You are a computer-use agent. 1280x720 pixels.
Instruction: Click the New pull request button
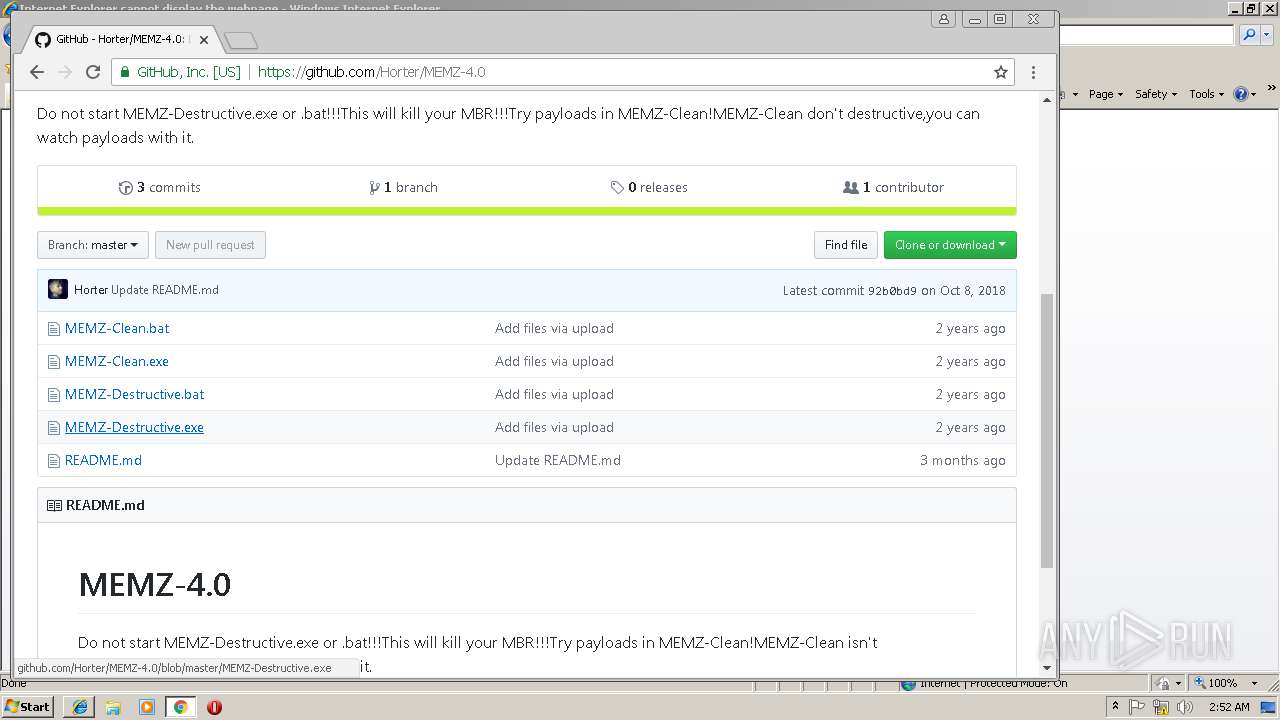pyautogui.click(x=210, y=245)
